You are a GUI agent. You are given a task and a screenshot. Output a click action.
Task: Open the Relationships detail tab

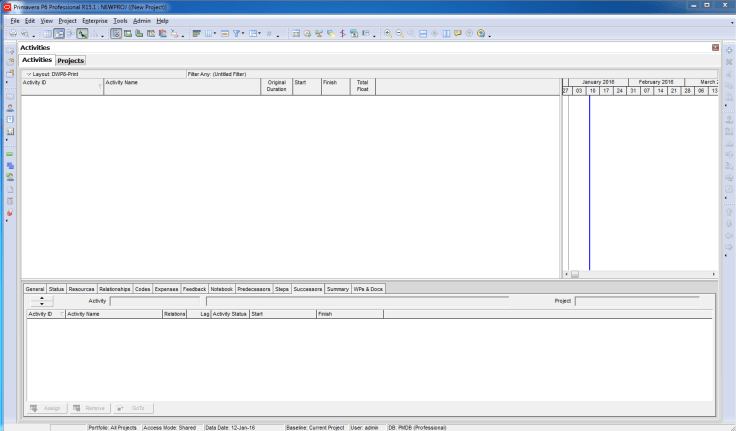114,289
